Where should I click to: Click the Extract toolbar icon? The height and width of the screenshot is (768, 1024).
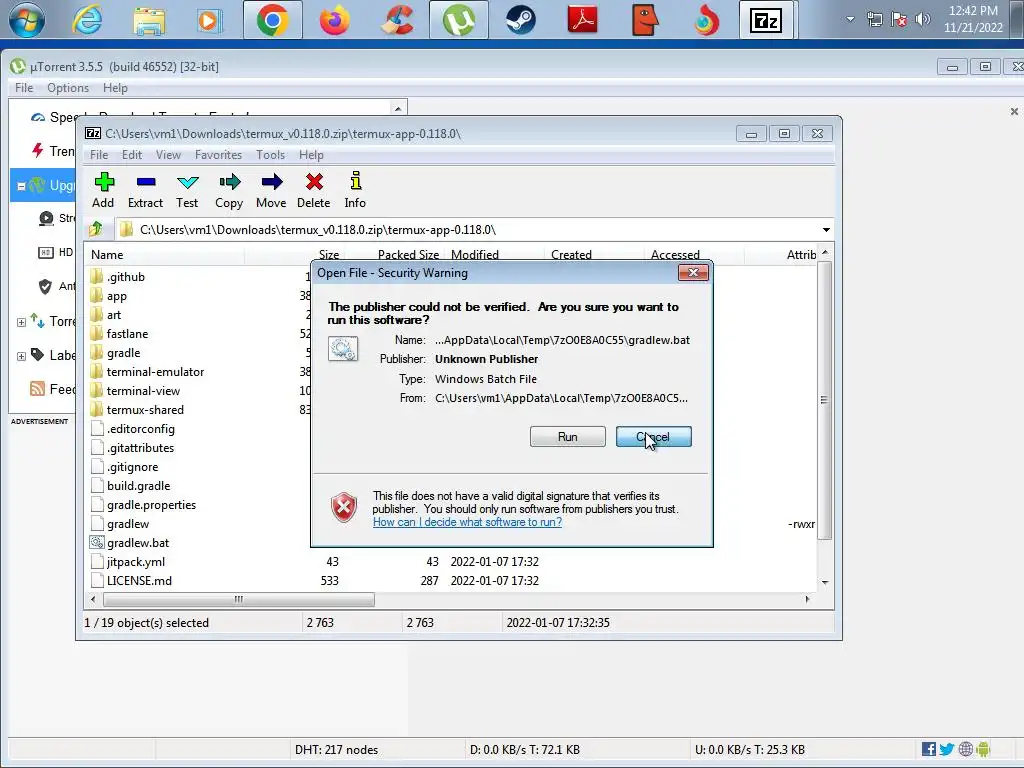click(146, 182)
